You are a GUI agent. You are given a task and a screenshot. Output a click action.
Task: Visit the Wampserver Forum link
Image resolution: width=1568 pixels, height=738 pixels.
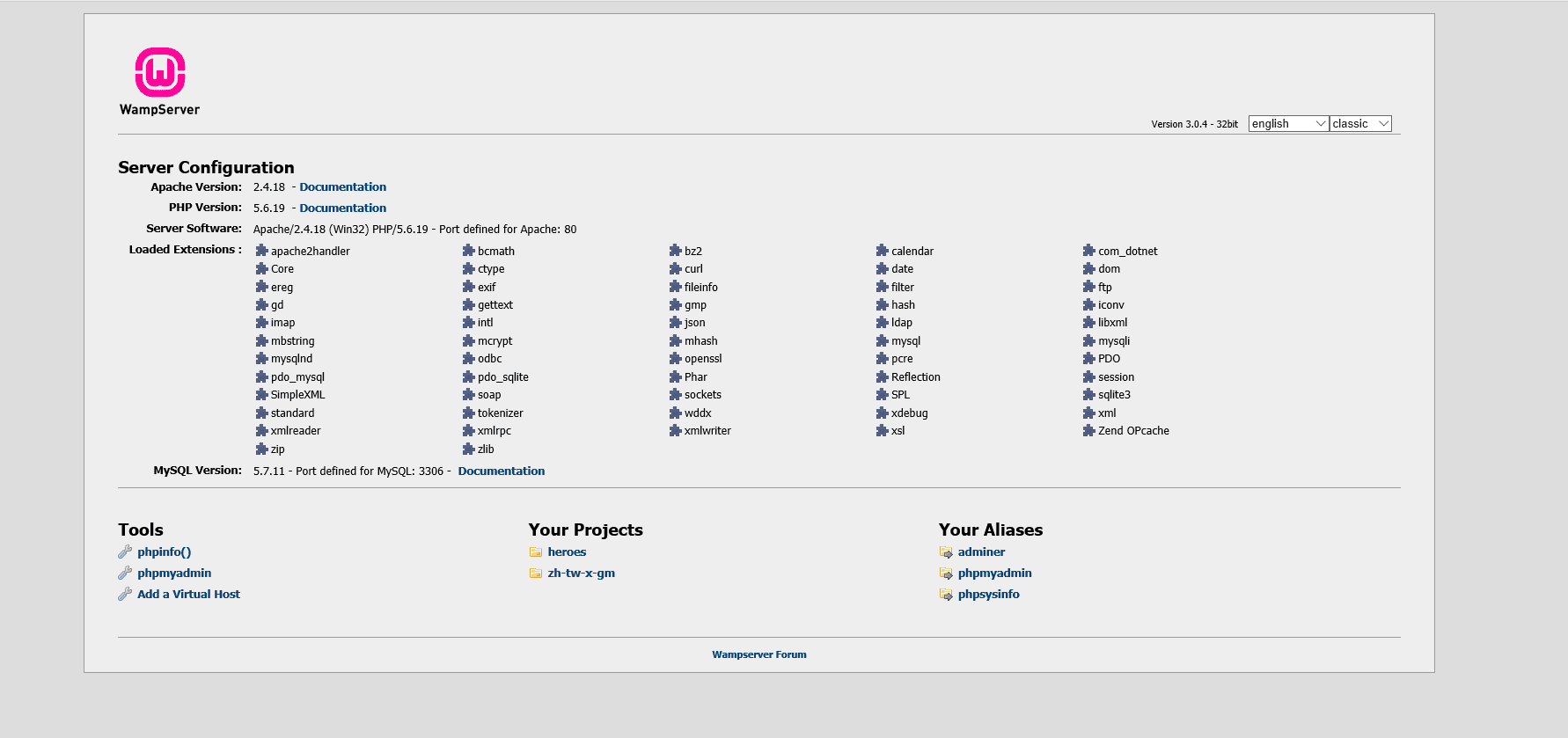pos(759,654)
